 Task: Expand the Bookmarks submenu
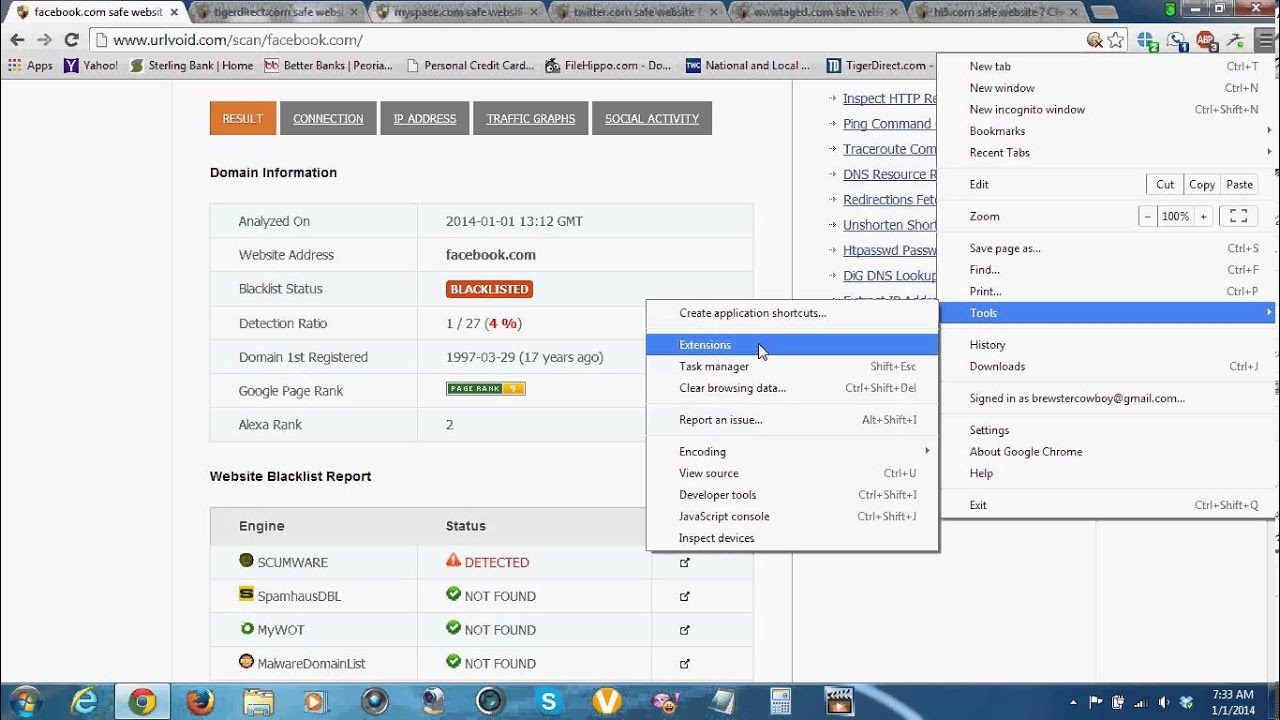point(1108,131)
